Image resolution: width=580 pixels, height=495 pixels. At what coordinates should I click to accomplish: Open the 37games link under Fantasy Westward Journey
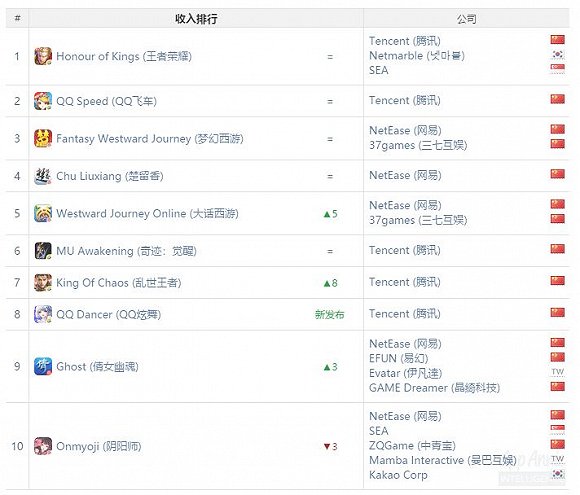tap(418, 145)
